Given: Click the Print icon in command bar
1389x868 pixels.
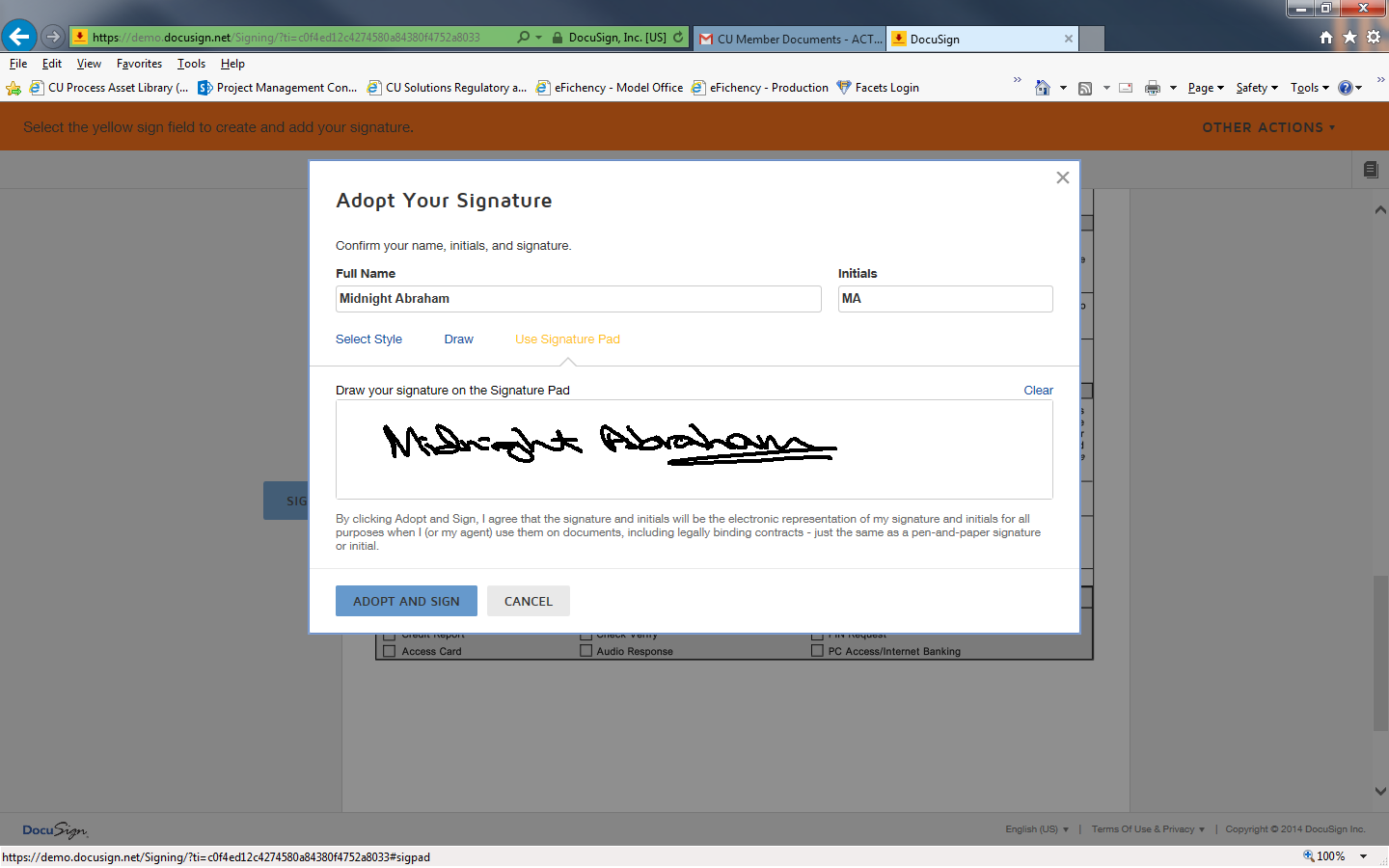Looking at the screenshot, I should [x=1153, y=88].
